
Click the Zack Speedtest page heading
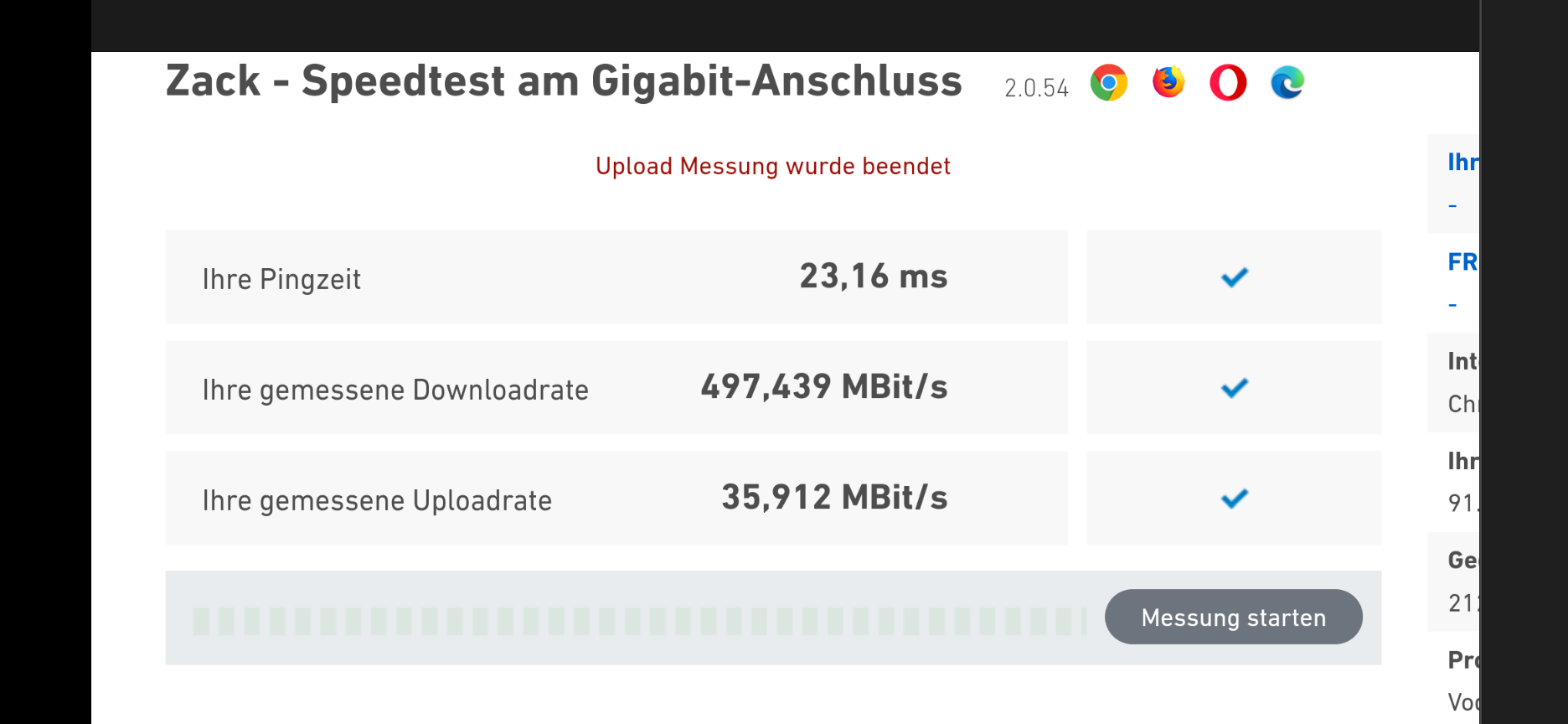tap(564, 81)
